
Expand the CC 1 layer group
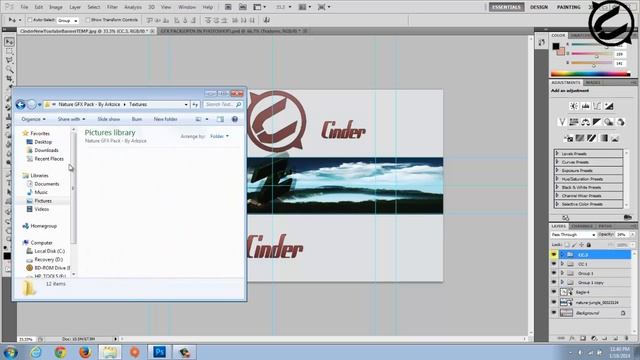point(562,264)
